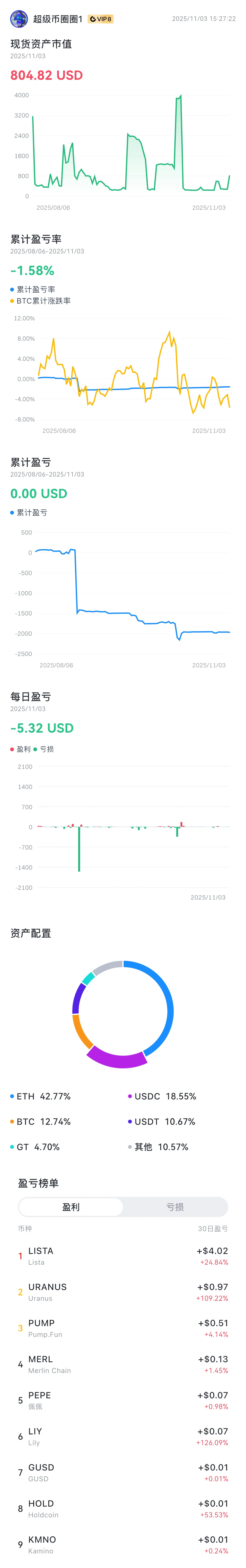246x1568 pixels.
Task: Click the USDT legend dot
Action: pos(130,1121)
